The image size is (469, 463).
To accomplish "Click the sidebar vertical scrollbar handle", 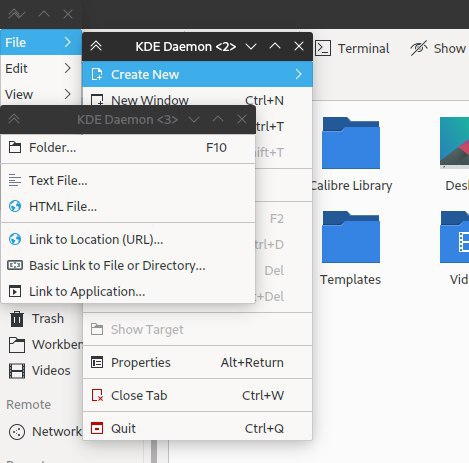I will (154, 451).
